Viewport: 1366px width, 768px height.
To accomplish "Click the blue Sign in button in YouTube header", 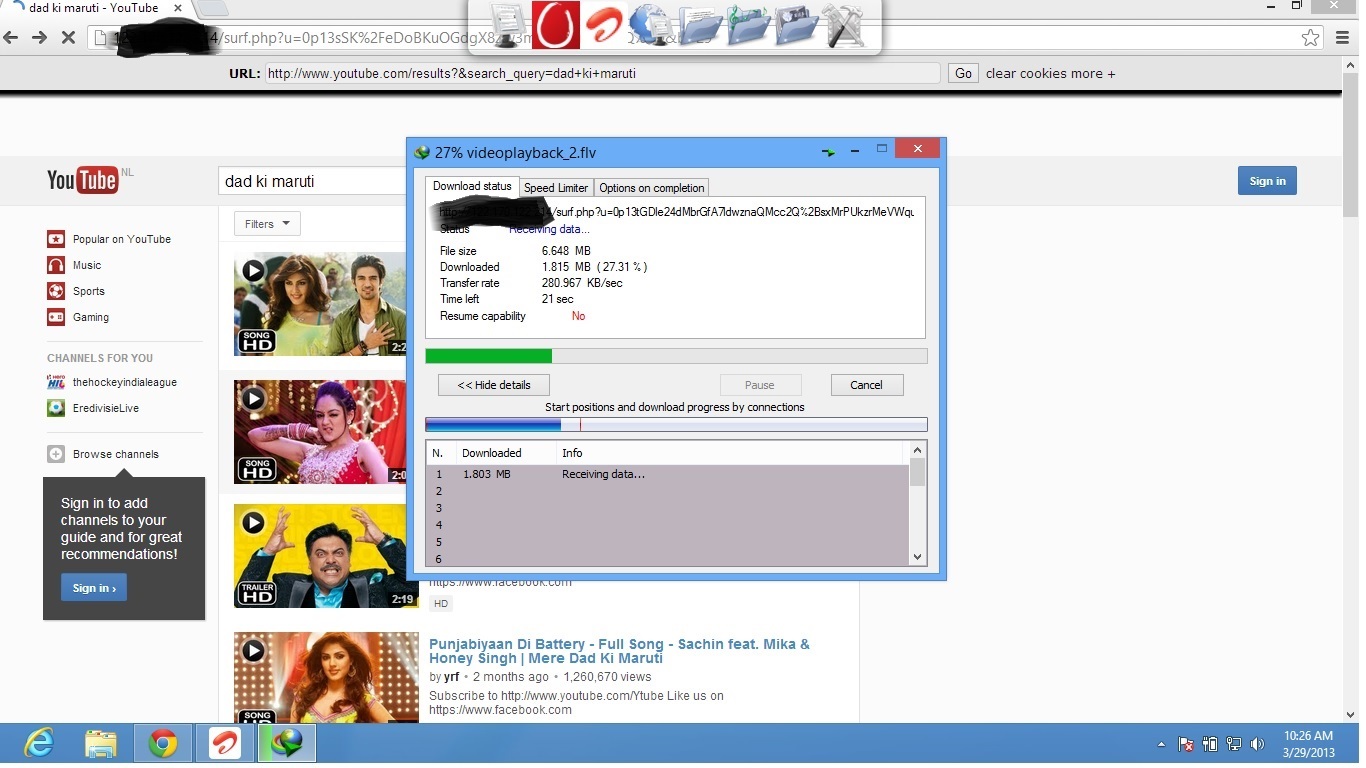I will pyautogui.click(x=1267, y=181).
